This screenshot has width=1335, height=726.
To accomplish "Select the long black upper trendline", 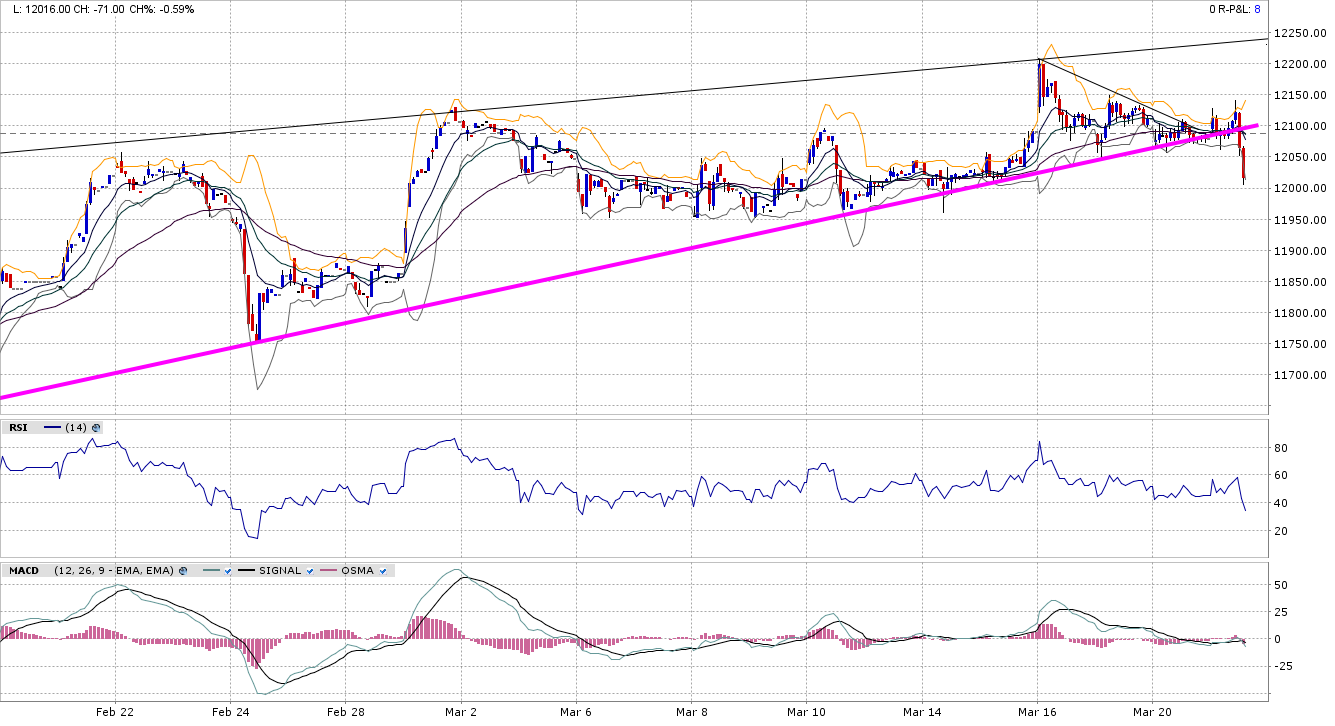I will point(600,98).
